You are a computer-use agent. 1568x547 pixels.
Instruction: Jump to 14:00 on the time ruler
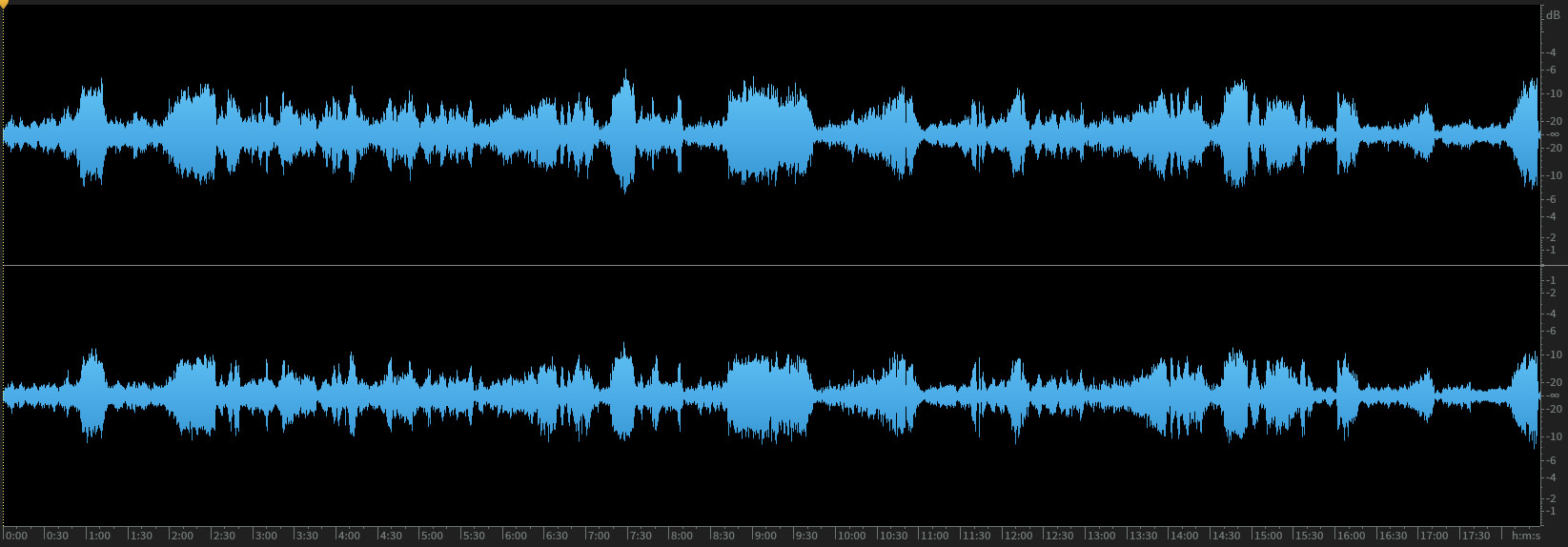(x=1184, y=536)
